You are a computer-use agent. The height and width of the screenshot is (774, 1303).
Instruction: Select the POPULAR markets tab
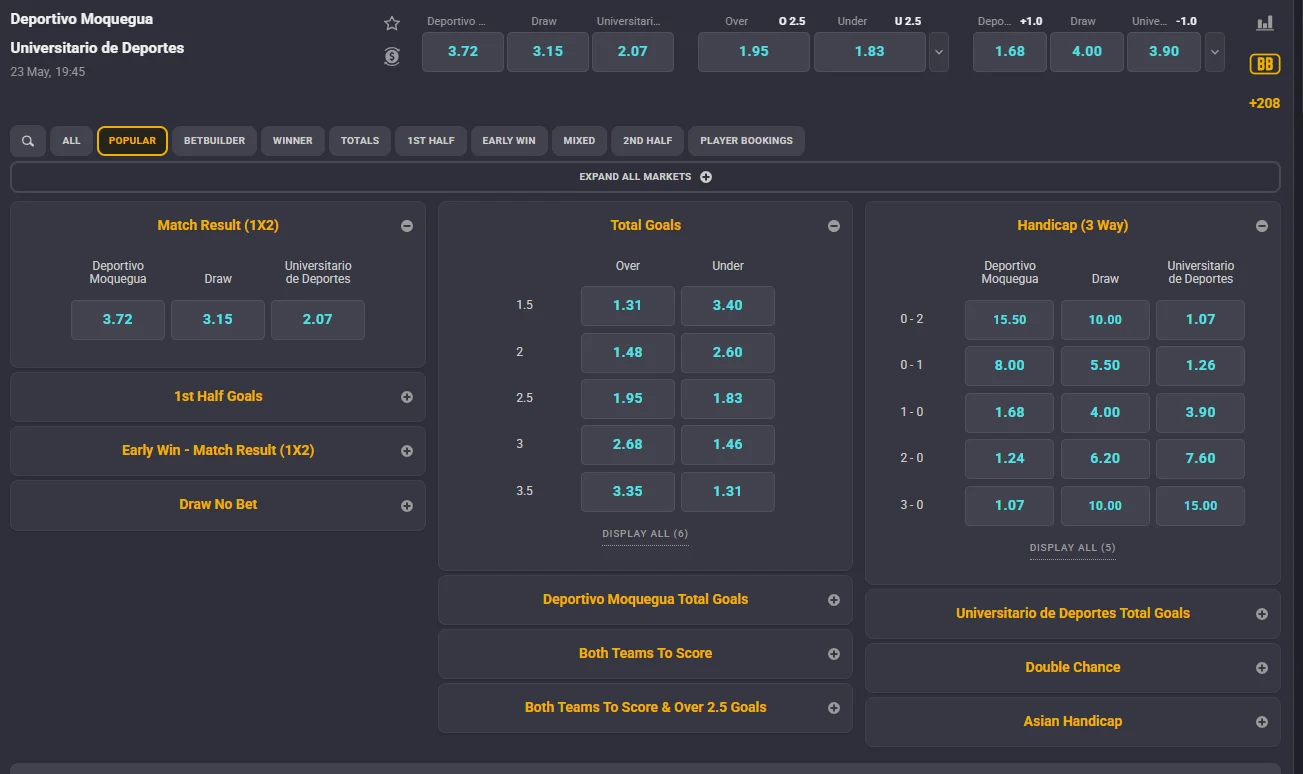click(132, 141)
